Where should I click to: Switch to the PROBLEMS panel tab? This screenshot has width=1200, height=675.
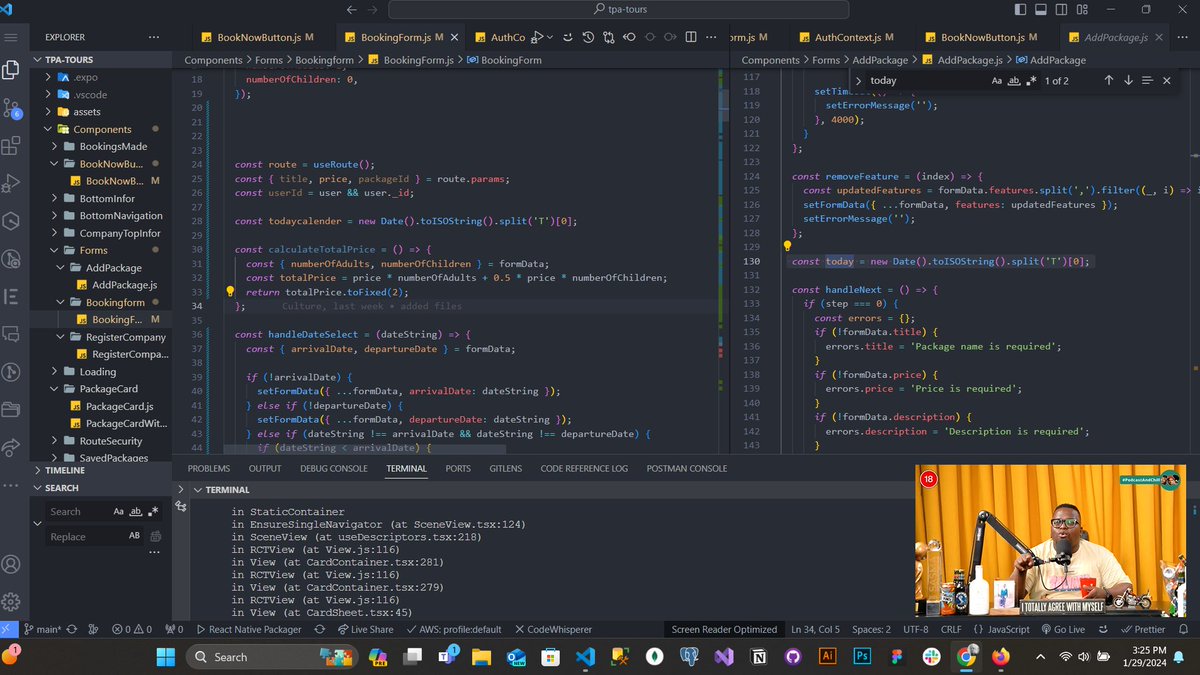tap(208, 468)
